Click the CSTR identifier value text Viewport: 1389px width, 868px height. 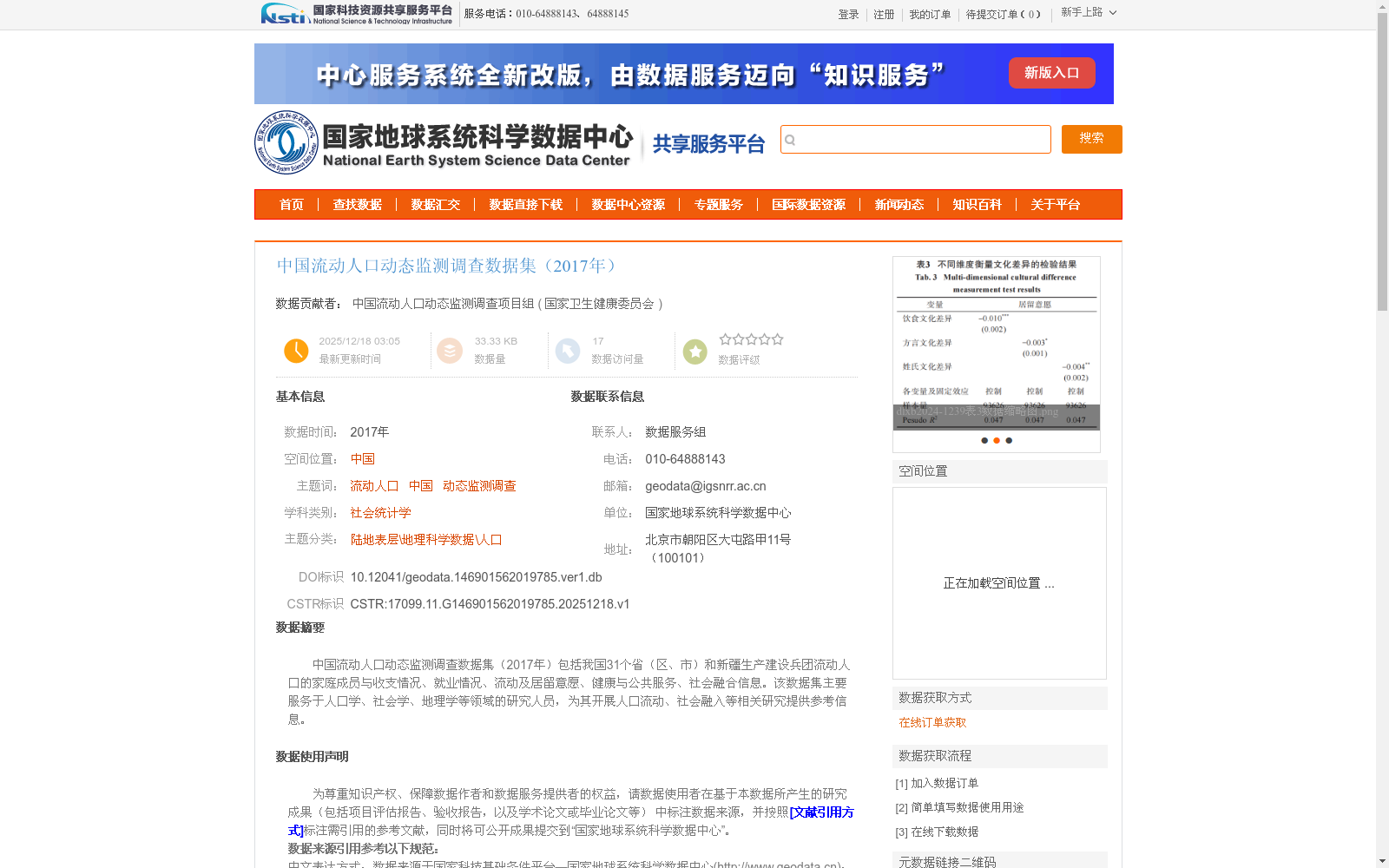(490, 604)
